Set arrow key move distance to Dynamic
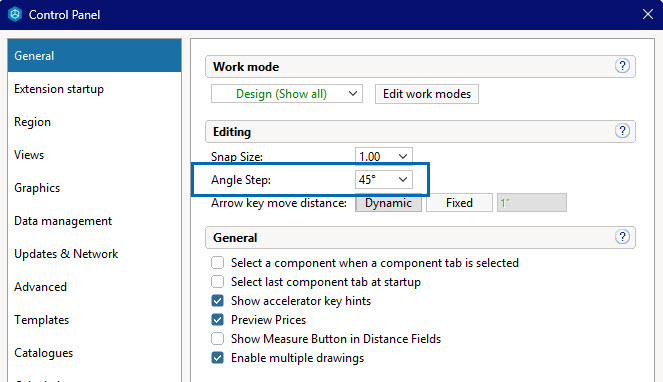Image resolution: width=663 pixels, height=382 pixels. pyautogui.click(x=388, y=203)
